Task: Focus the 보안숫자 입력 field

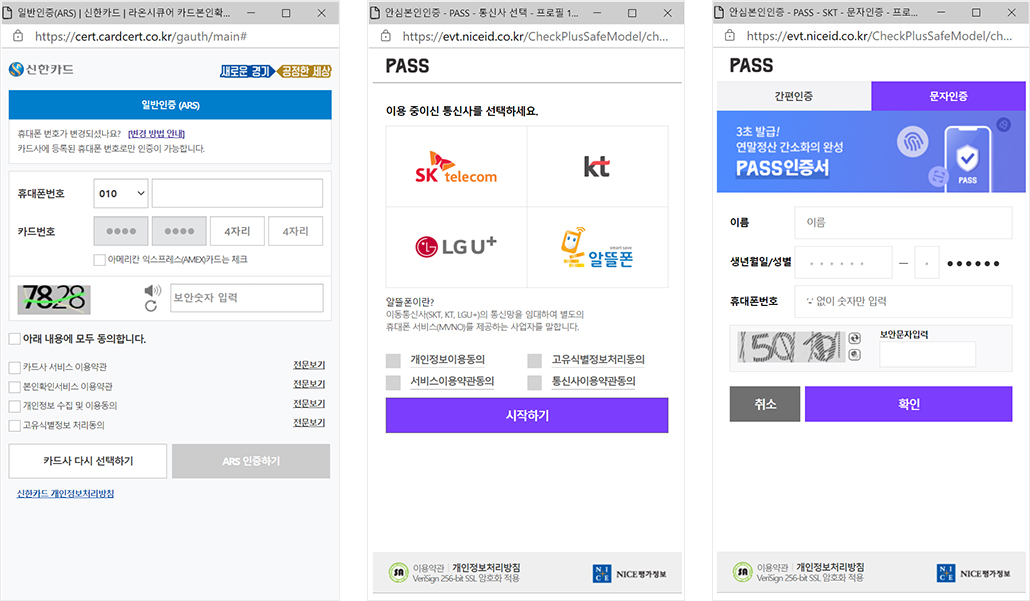Action: pos(246,298)
